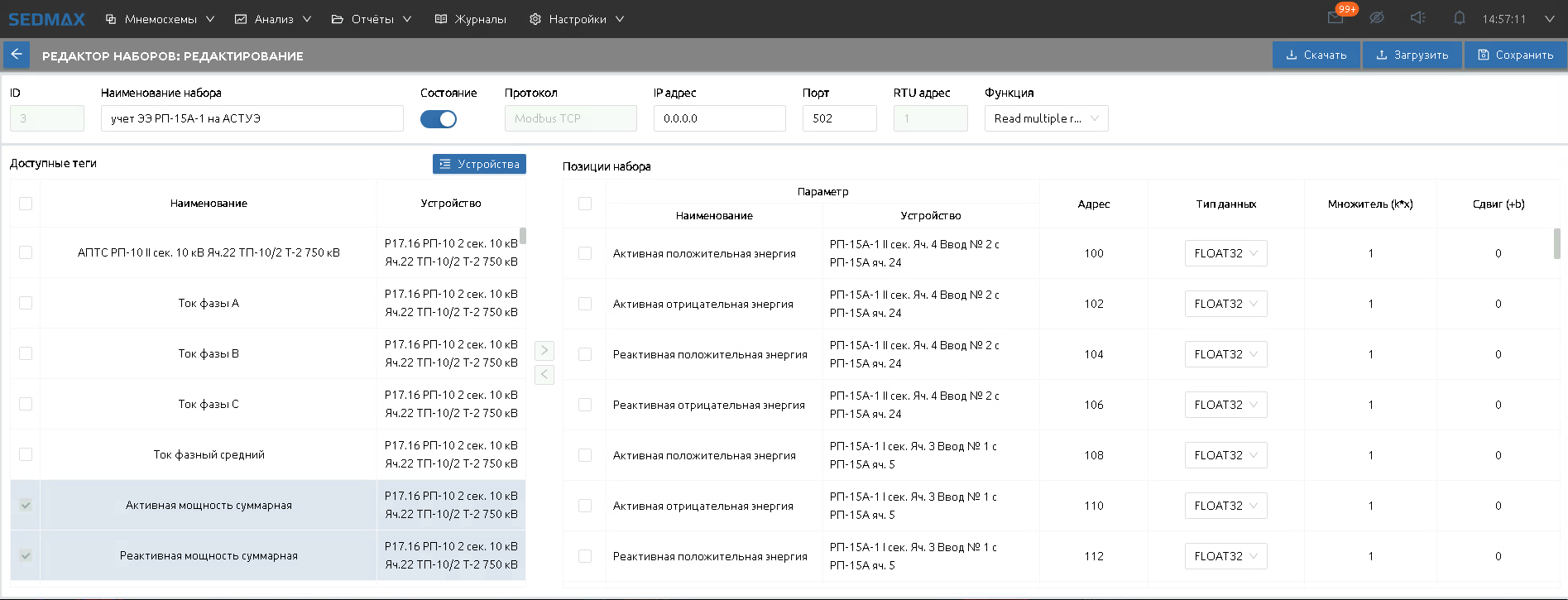
Task: Click the Наименование набора input field
Action: (x=252, y=118)
